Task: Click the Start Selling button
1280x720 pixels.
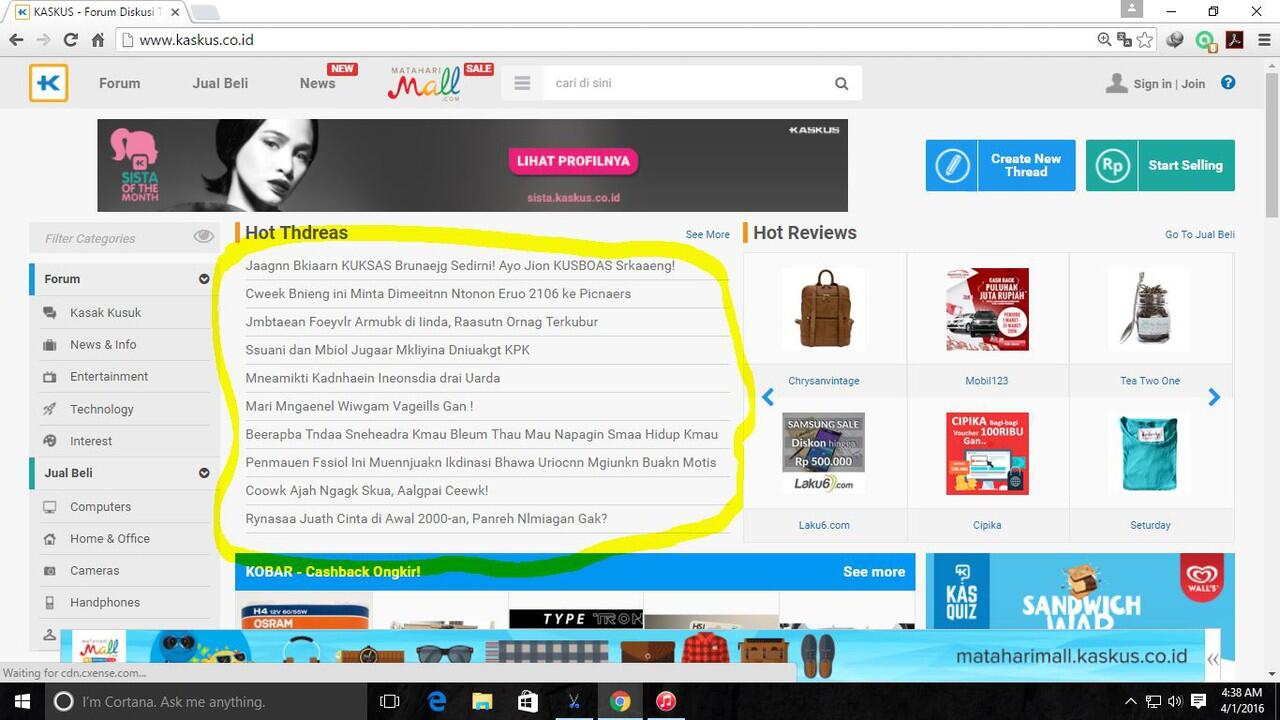Action: point(1160,165)
